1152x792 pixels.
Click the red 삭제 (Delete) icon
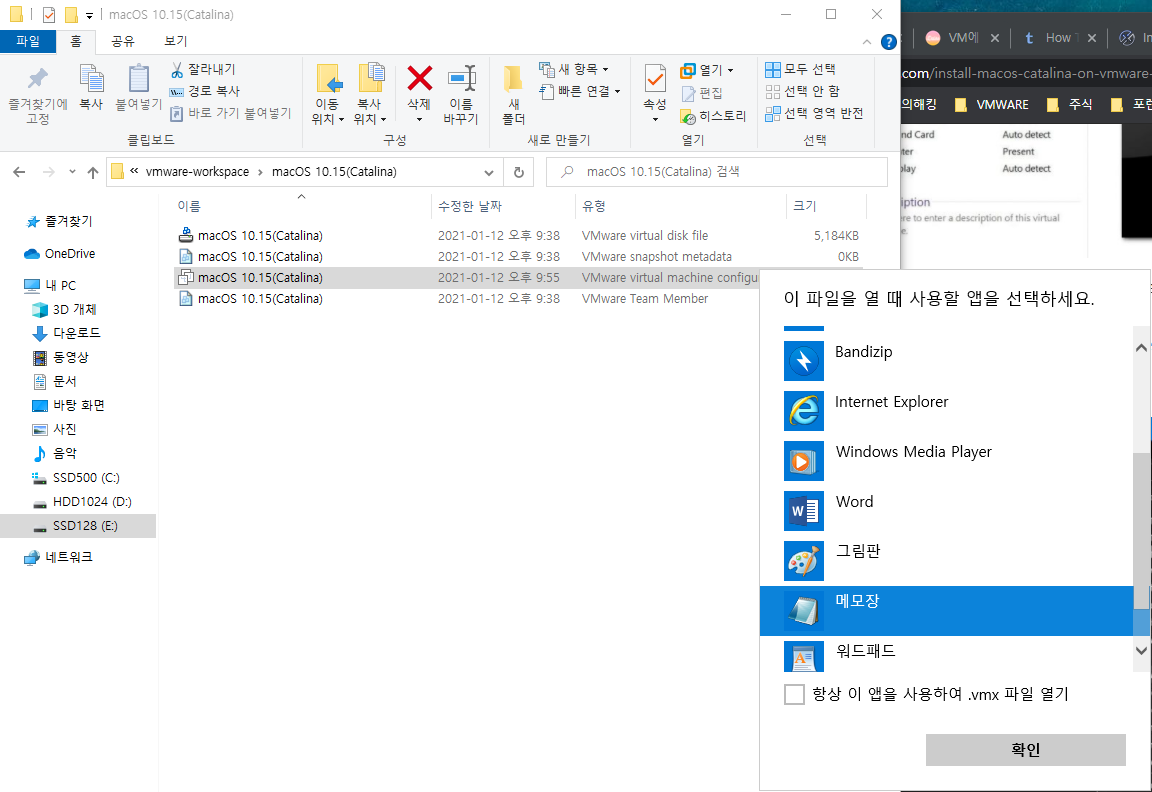coord(420,78)
